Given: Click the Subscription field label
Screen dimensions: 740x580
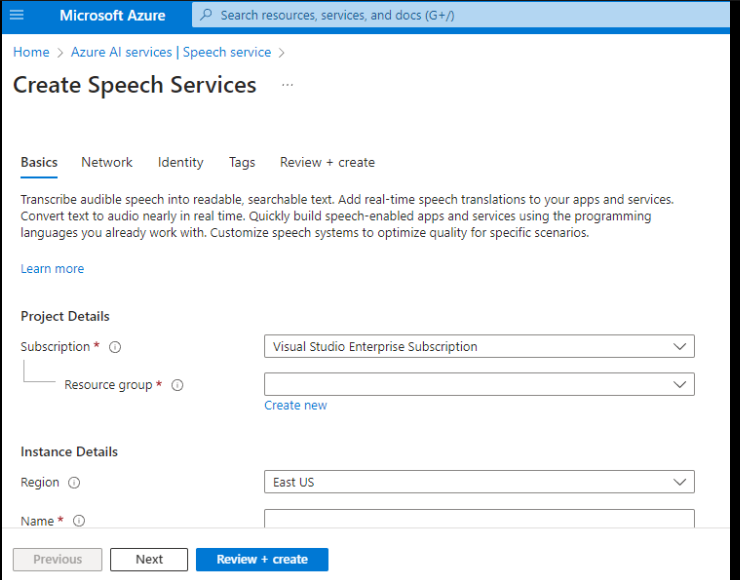Looking at the screenshot, I should [55, 346].
